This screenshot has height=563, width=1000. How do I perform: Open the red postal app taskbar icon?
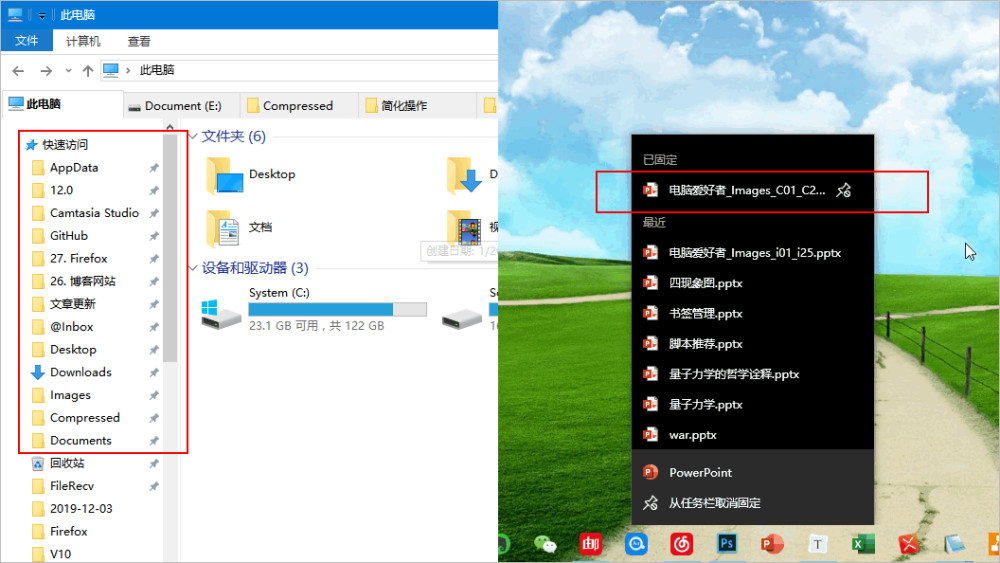pyautogui.click(x=590, y=544)
